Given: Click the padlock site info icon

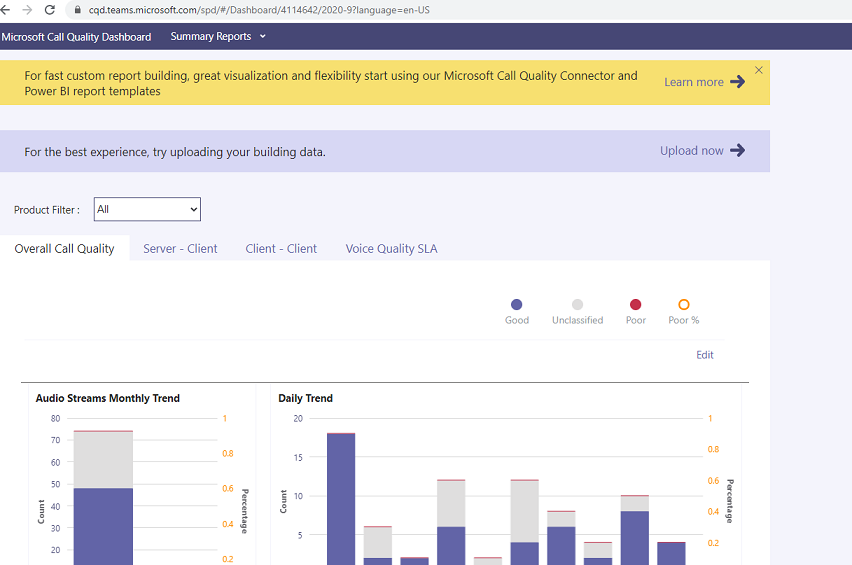Looking at the screenshot, I should (x=78, y=10).
